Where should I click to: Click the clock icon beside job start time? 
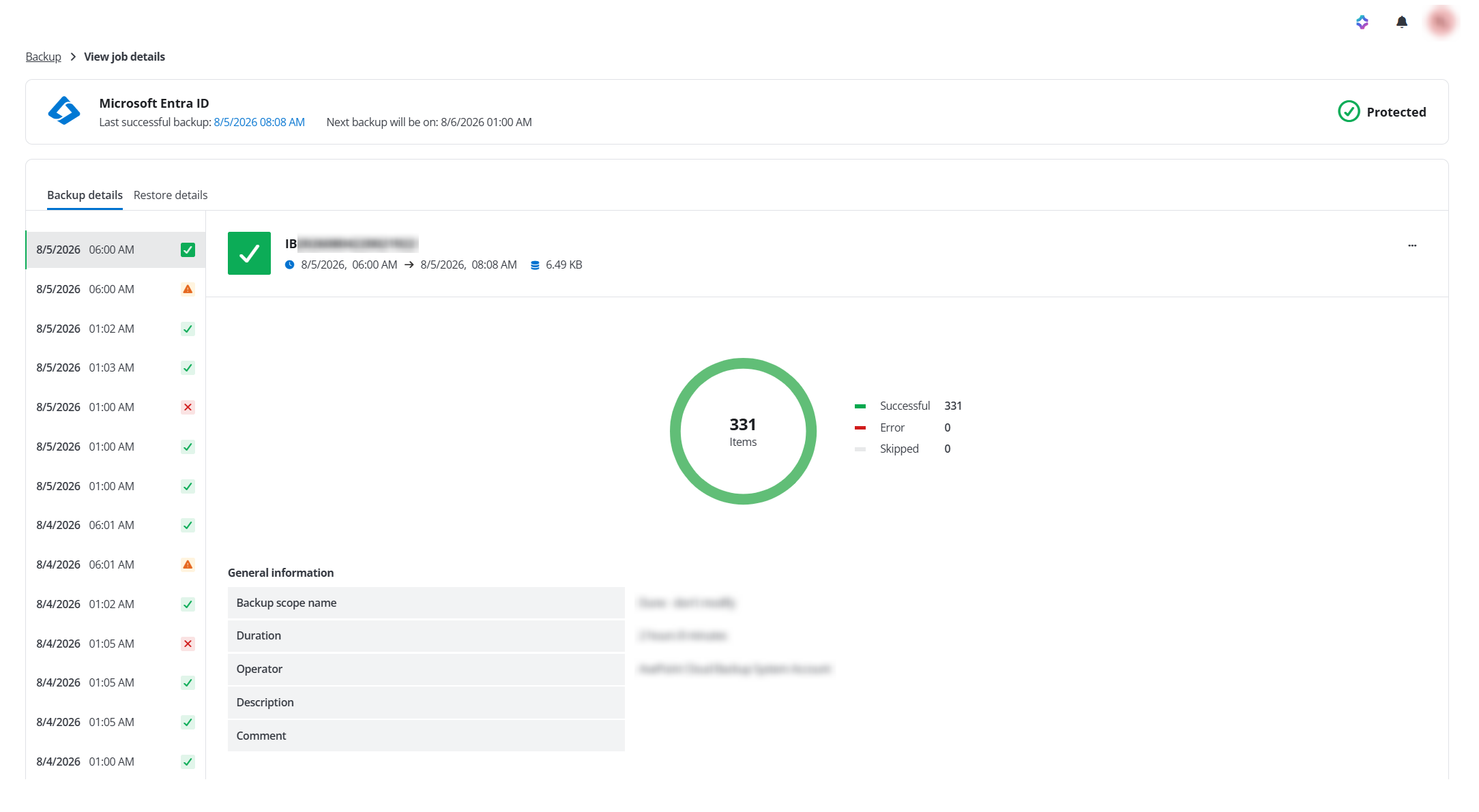click(x=289, y=265)
